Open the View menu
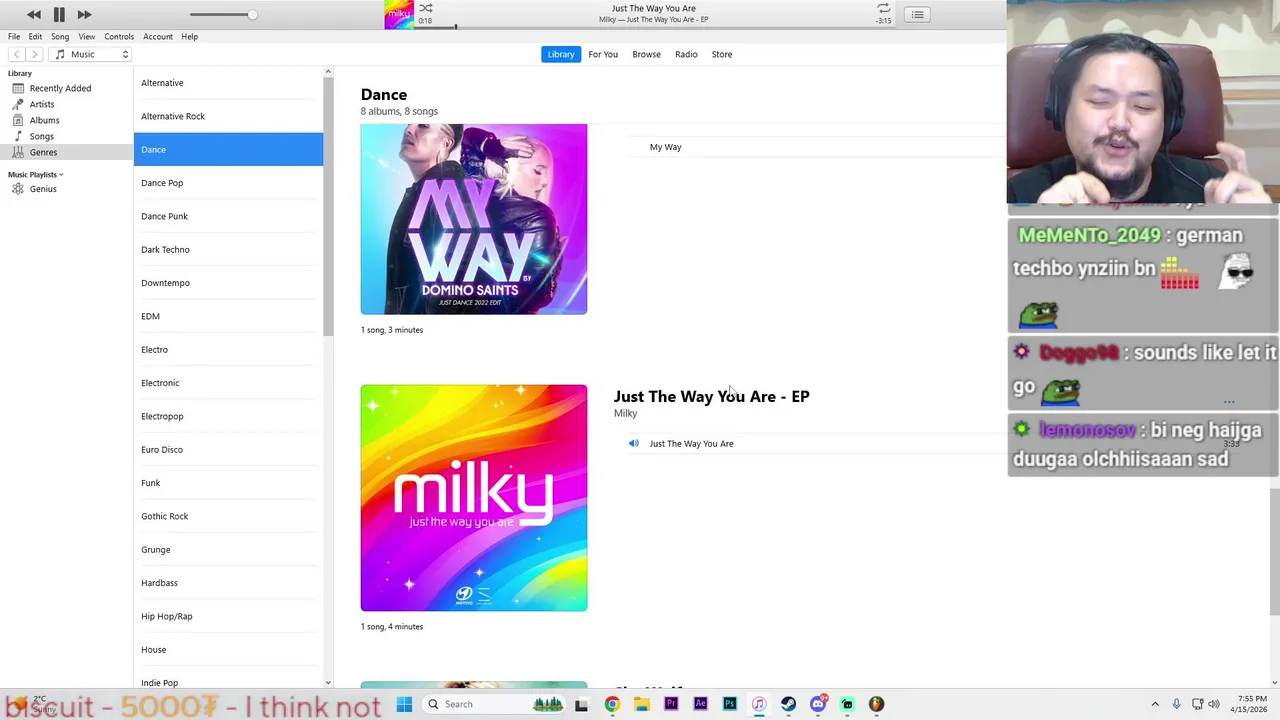Viewport: 1280px width, 720px height. tap(87, 36)
